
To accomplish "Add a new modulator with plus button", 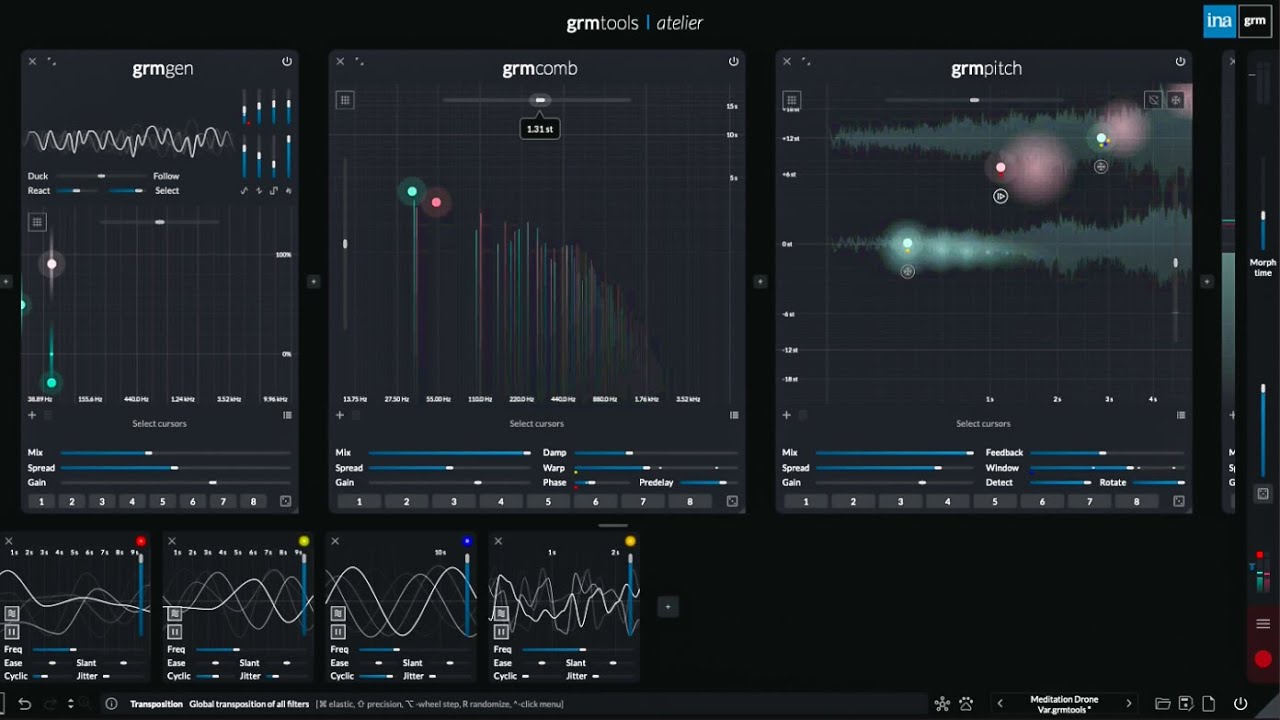I will coord(668,606).
